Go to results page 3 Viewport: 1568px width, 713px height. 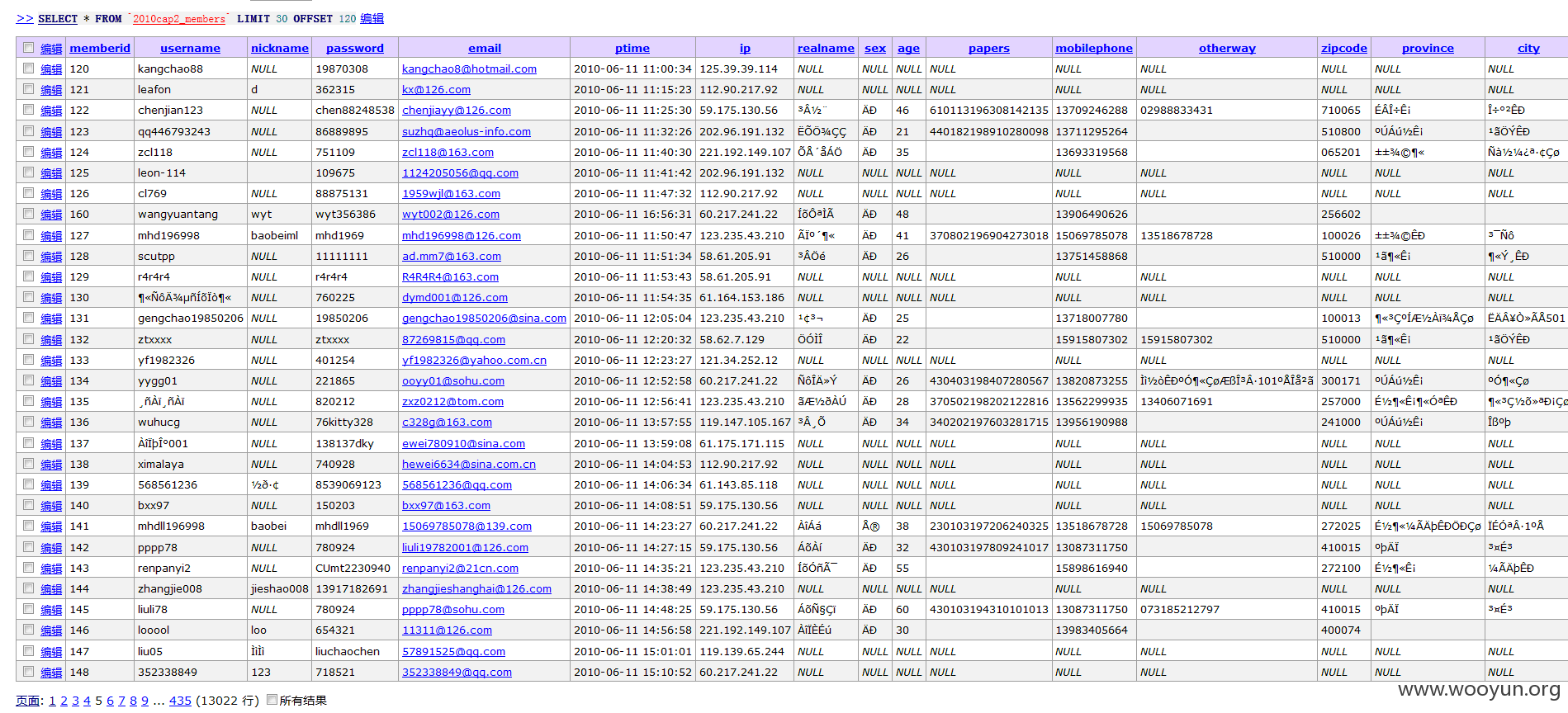pos(75,701)
